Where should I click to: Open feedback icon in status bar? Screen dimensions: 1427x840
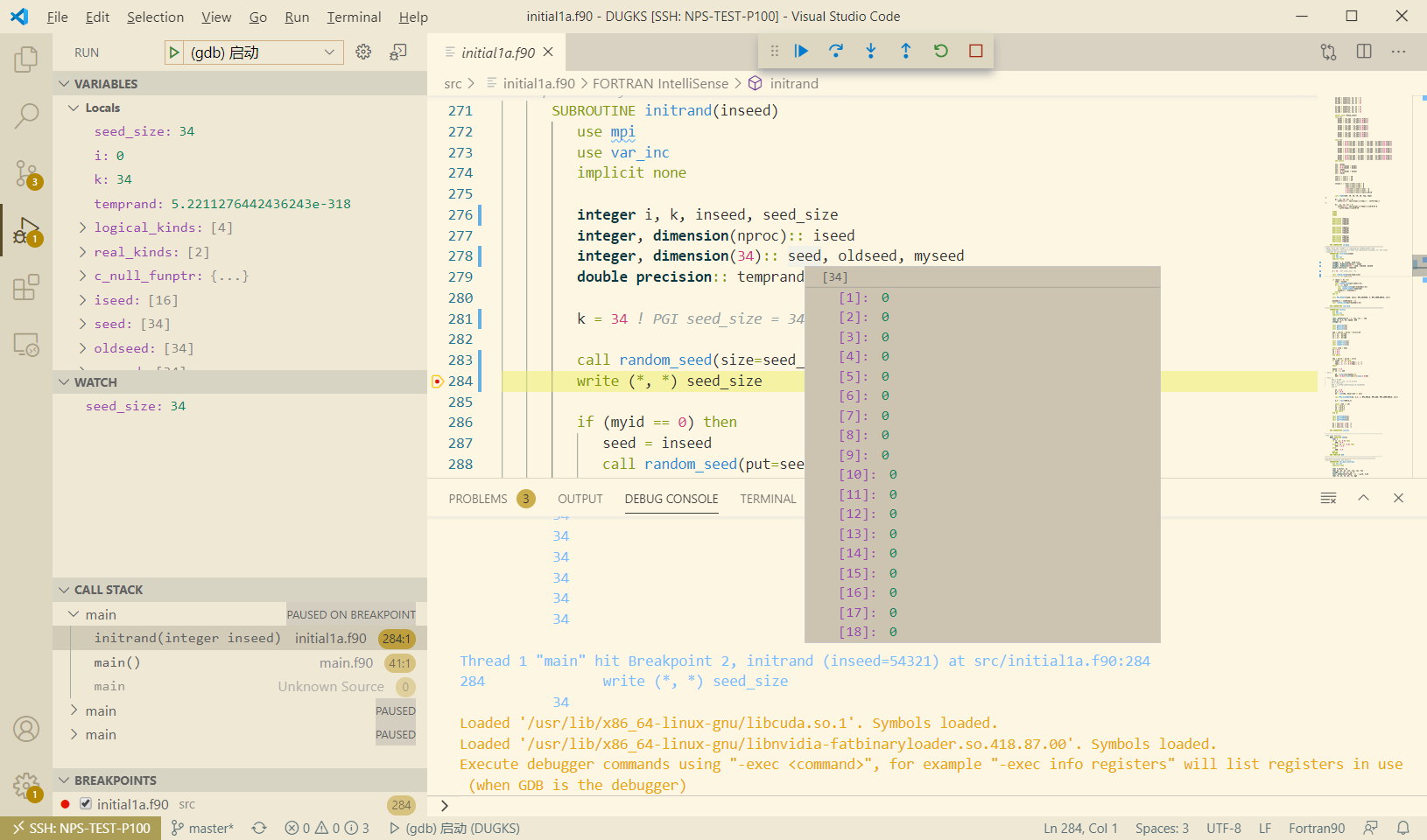[x=1371, y=828]
